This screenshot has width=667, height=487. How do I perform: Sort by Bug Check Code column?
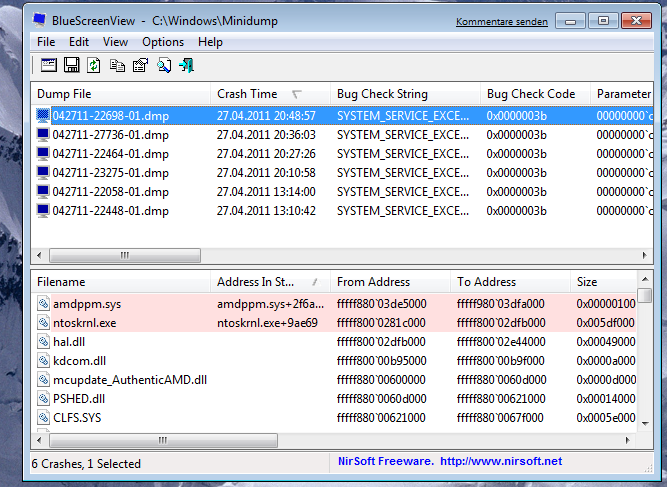click(x=536, y=94)
